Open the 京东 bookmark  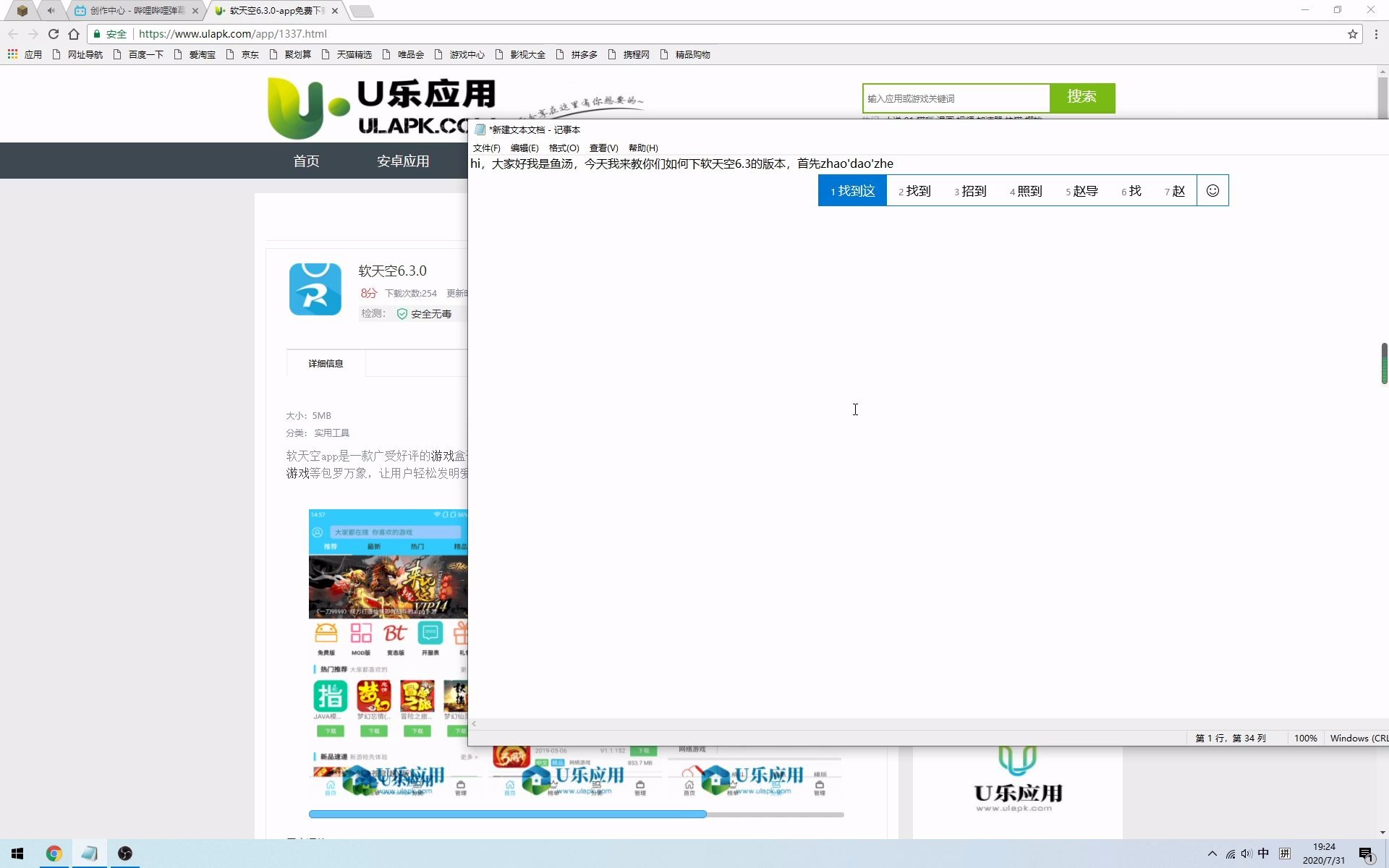[x=242, y=54]
